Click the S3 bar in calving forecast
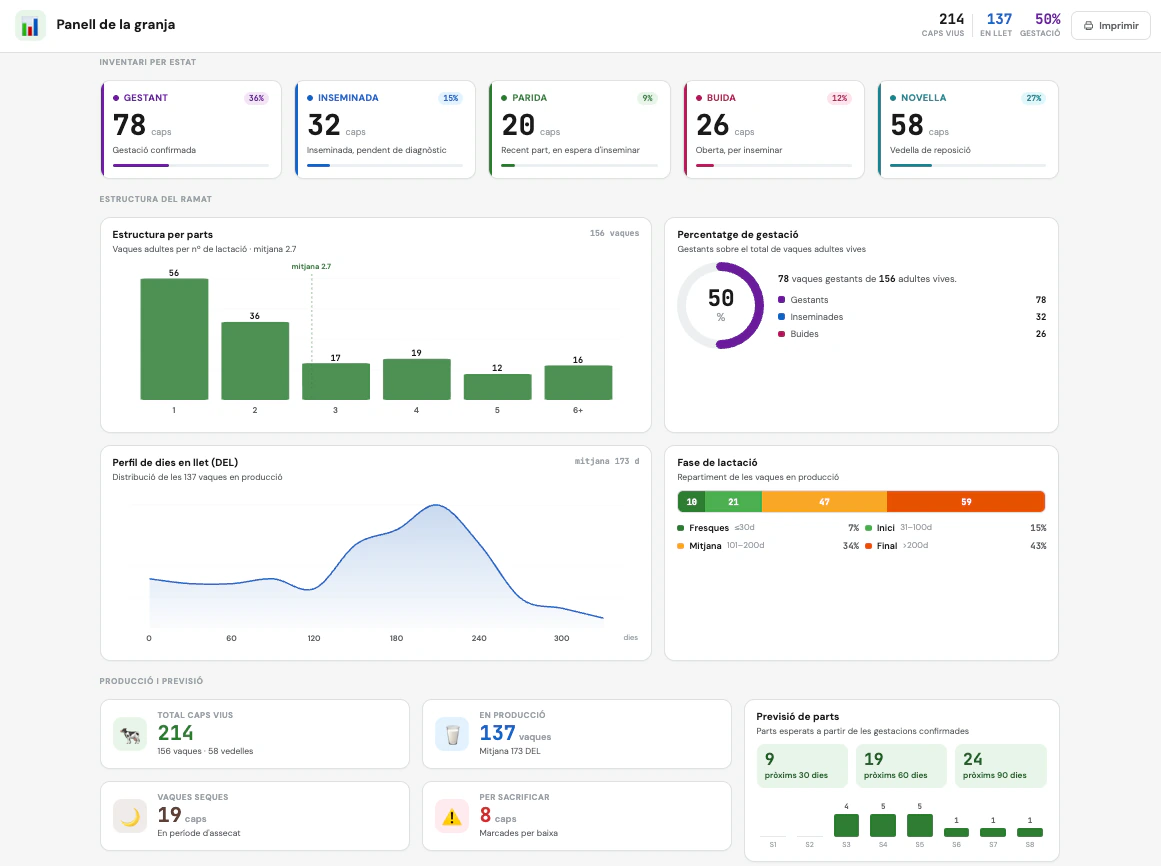The height and width of the screenshot is (866, 1161). coord(846,825)
